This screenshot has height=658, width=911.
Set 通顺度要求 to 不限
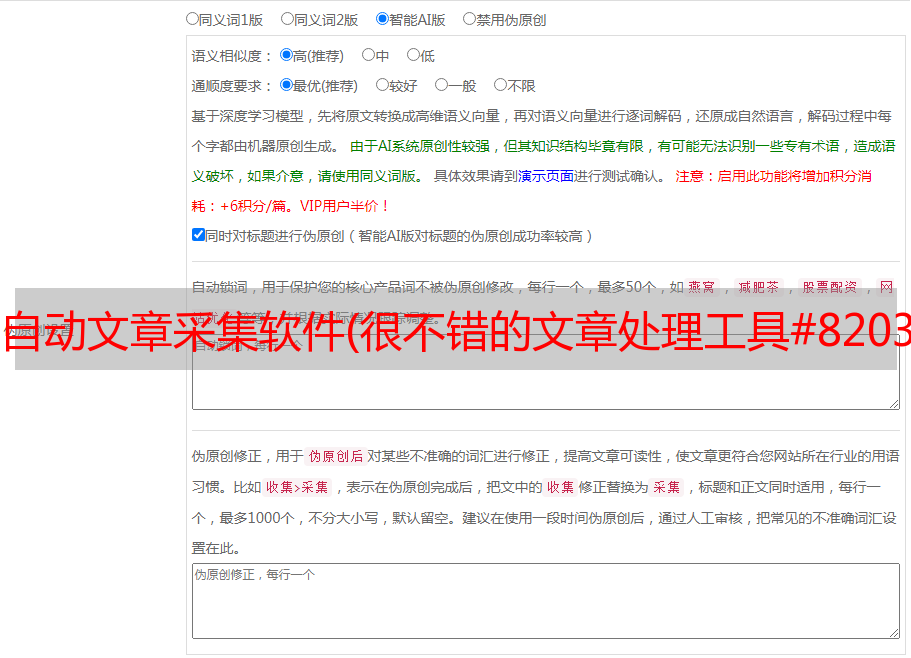click(500, 85)
